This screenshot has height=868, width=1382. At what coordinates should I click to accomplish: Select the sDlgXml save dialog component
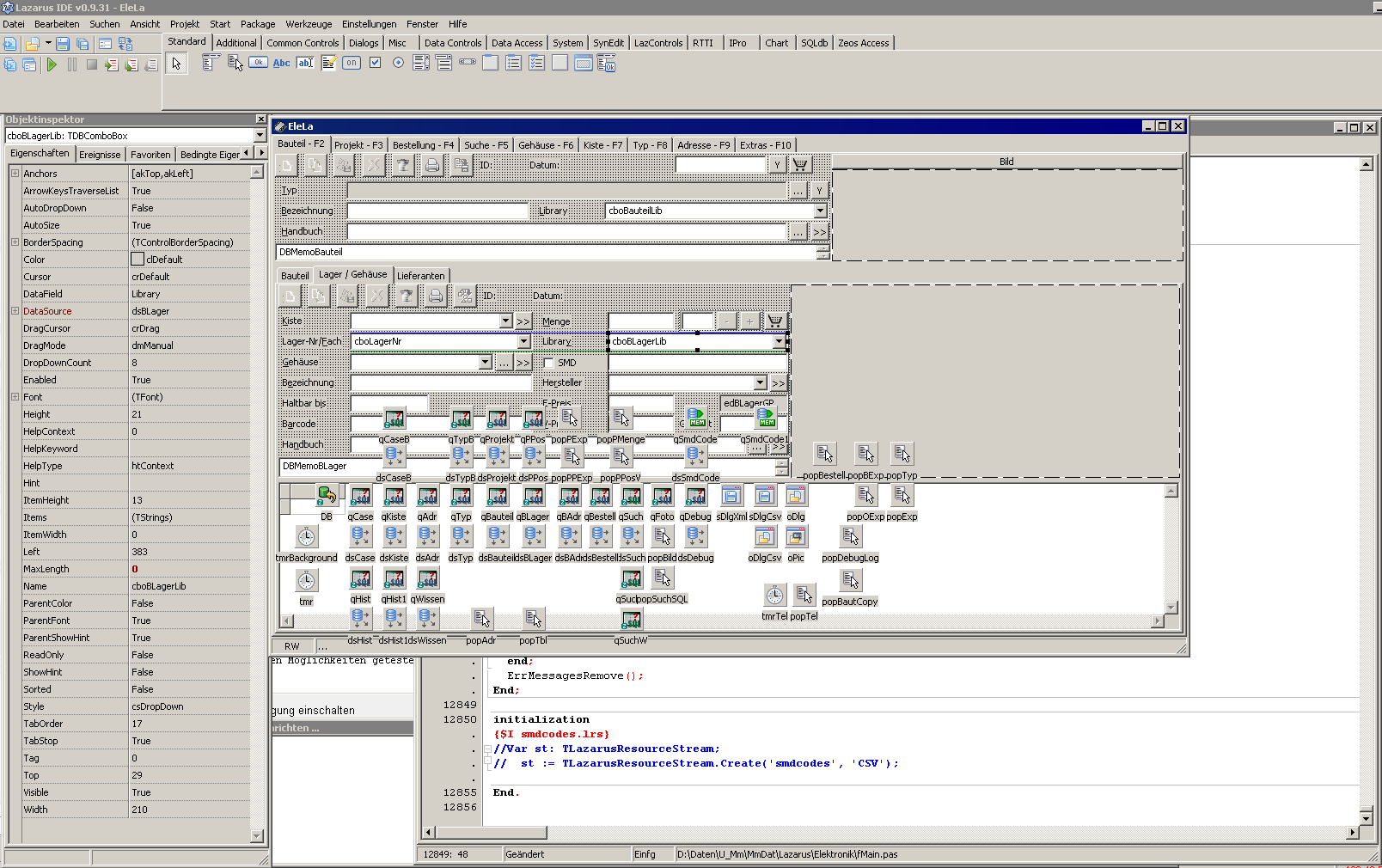tap(731, 495)
